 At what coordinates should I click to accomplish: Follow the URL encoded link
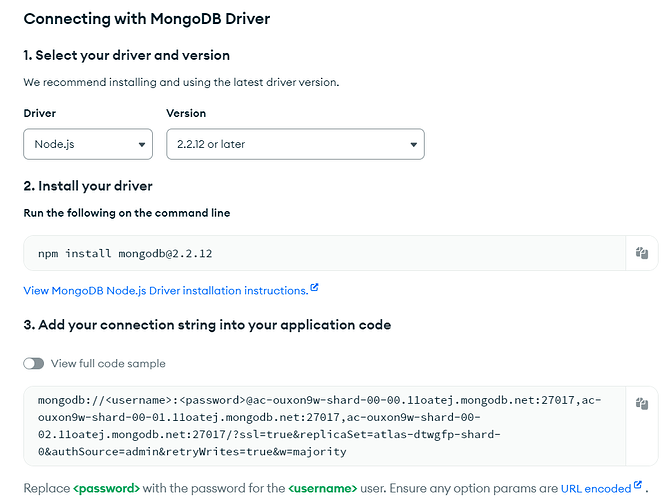[594, 488]
